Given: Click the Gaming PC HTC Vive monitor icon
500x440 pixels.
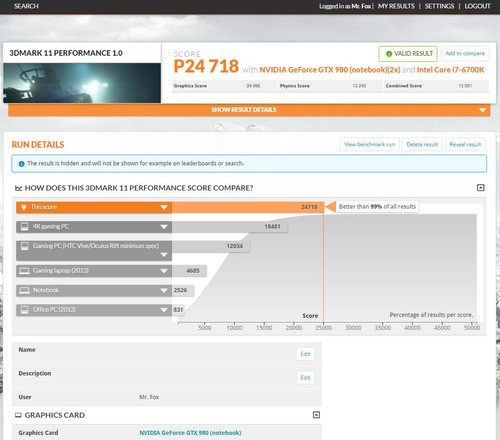Looking at the screenshot, I should [x=24, y=246].
